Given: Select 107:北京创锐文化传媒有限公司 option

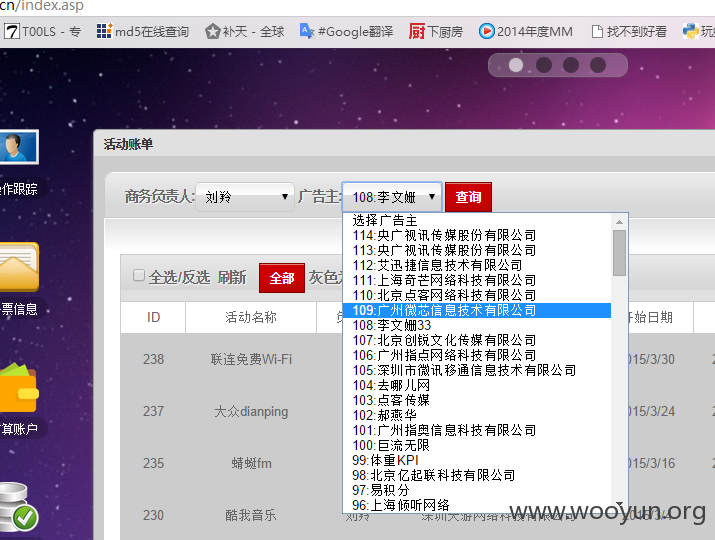Looking at the screenshot, I should (477, 340).
